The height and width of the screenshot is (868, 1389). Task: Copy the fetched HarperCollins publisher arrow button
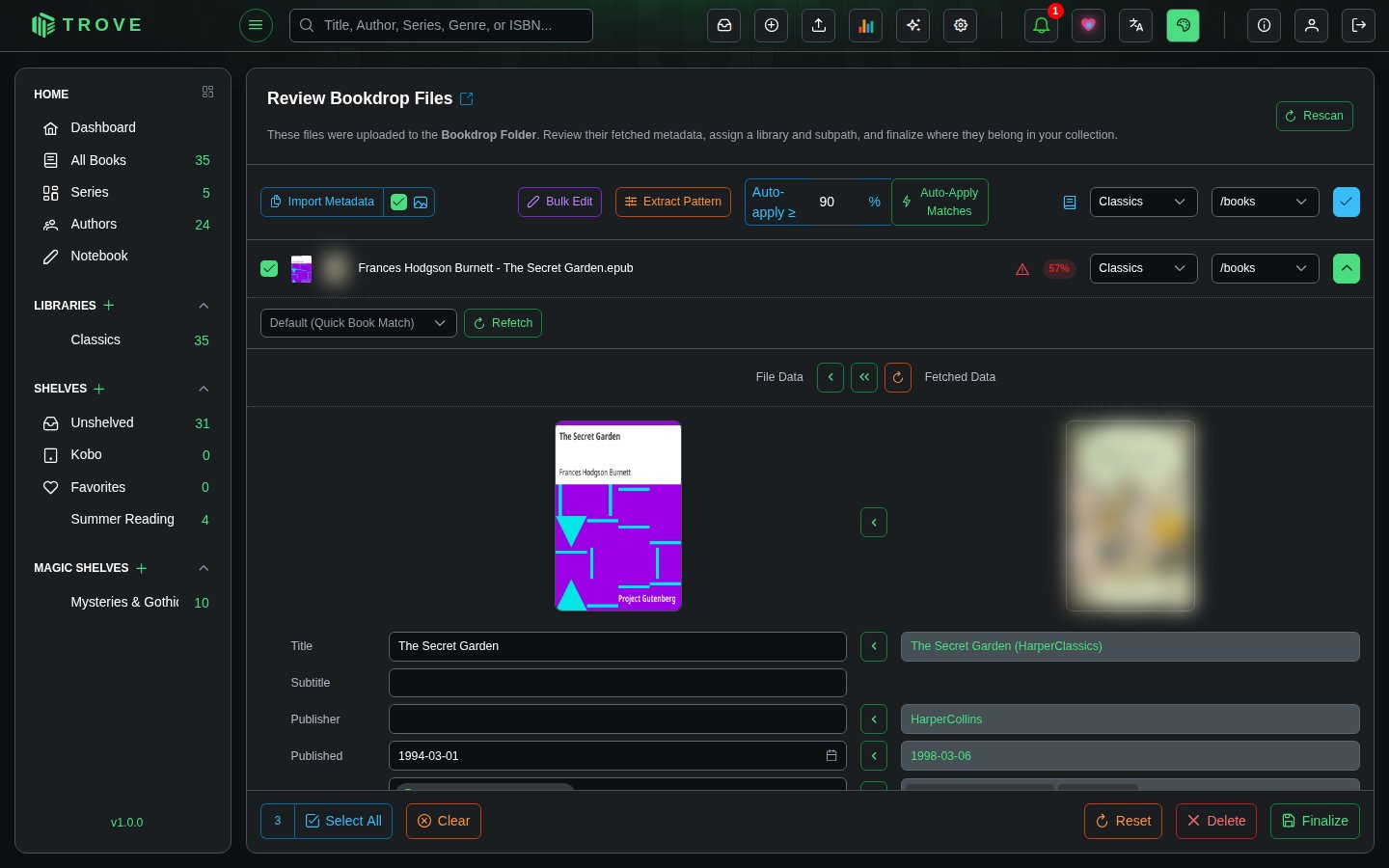click(x=874, y=719)
